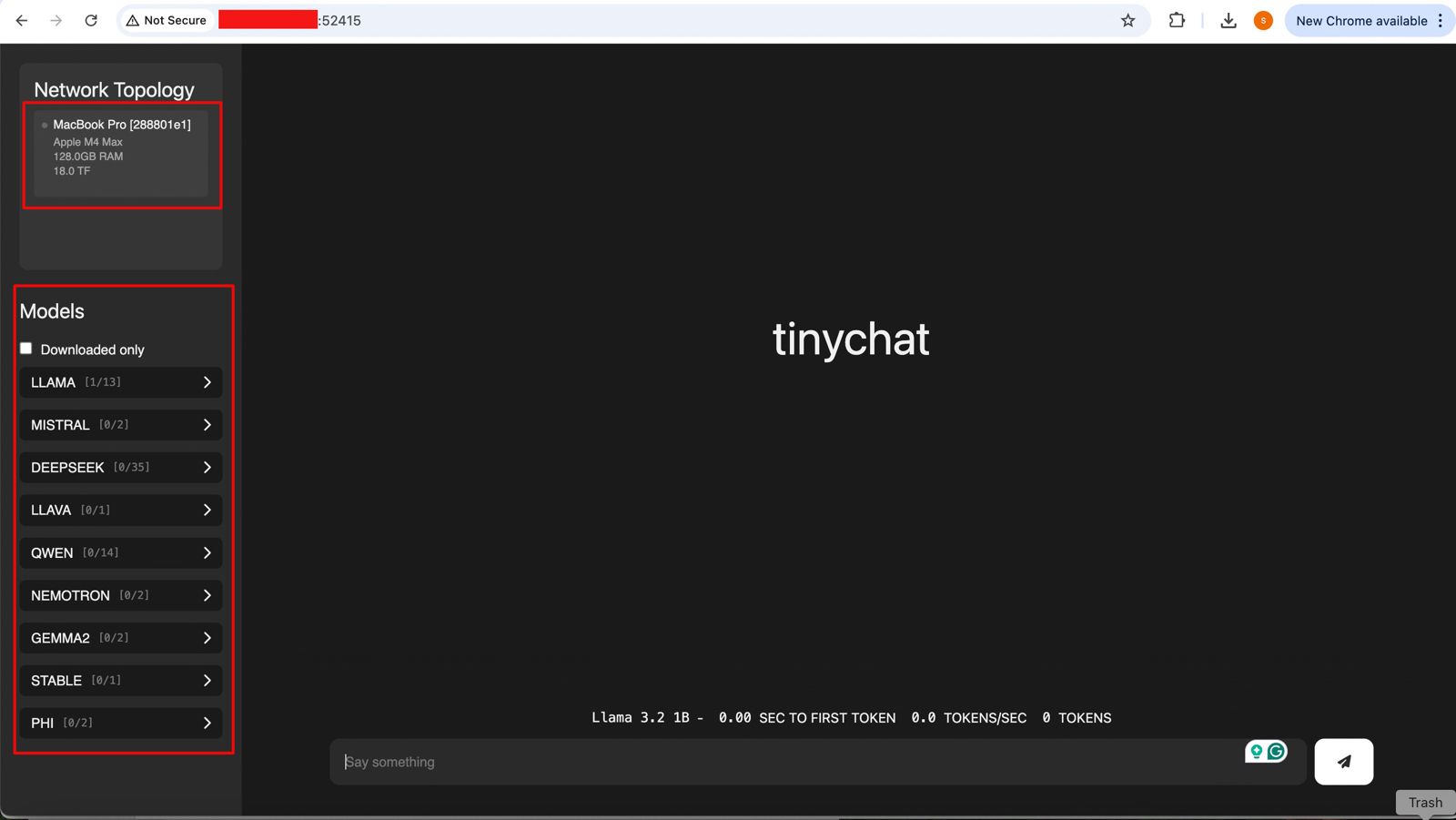1456x820 pixels.
Task: Expand the DEEPSEEK model group
Action: [121, 468]
